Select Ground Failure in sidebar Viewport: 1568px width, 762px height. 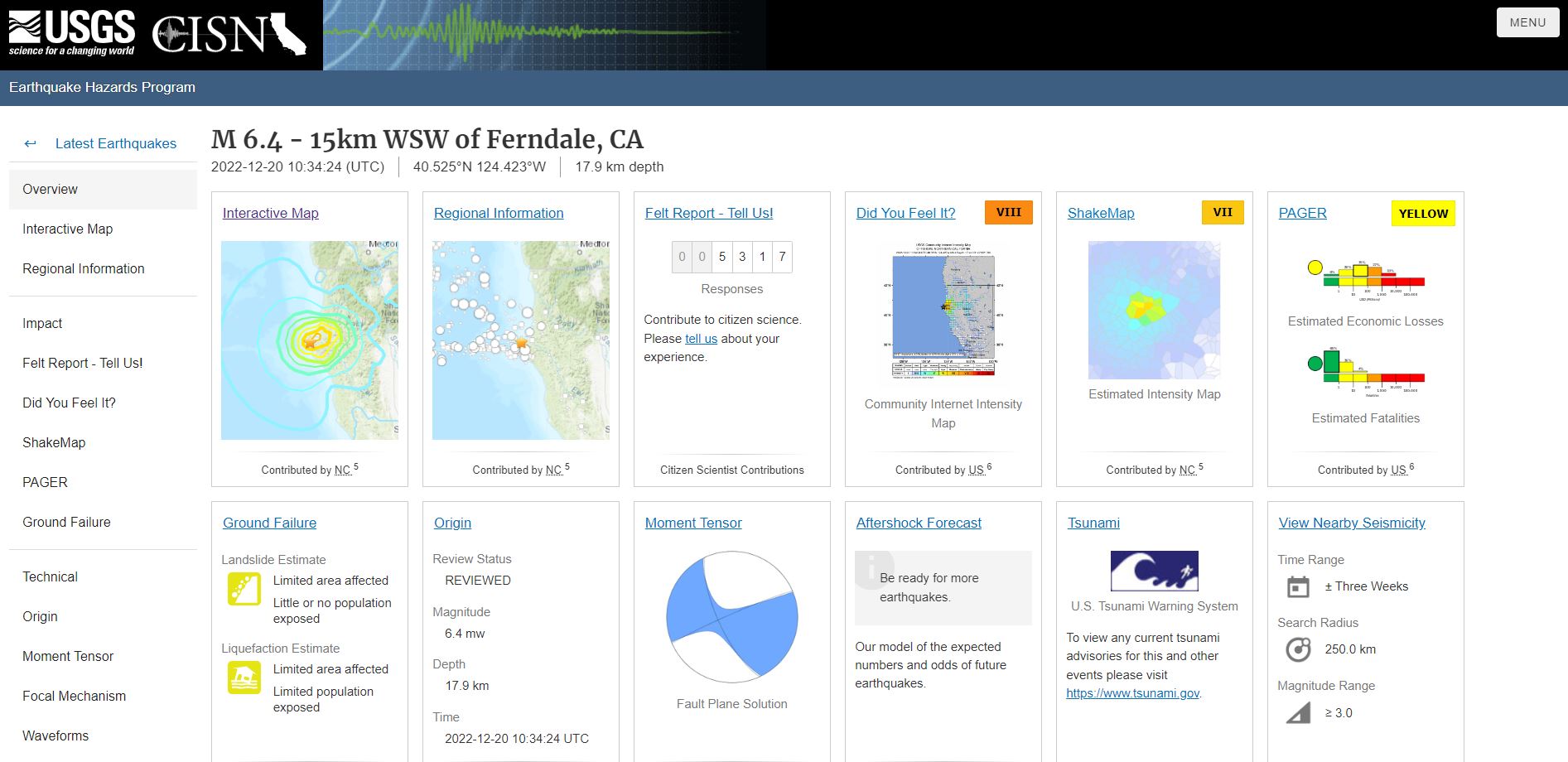[103, 522]
